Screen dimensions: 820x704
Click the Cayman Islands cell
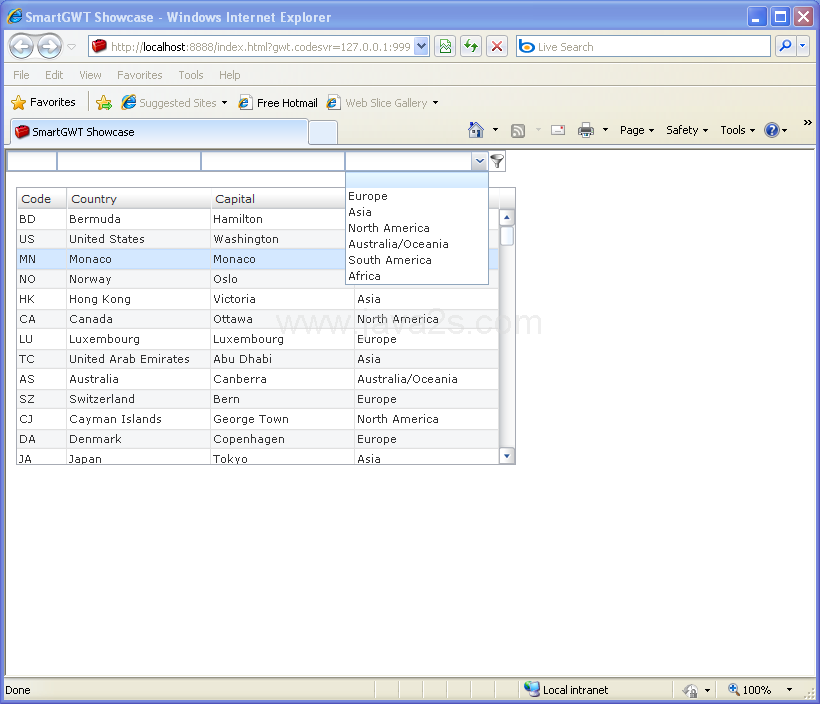click(x=139, y=419)
